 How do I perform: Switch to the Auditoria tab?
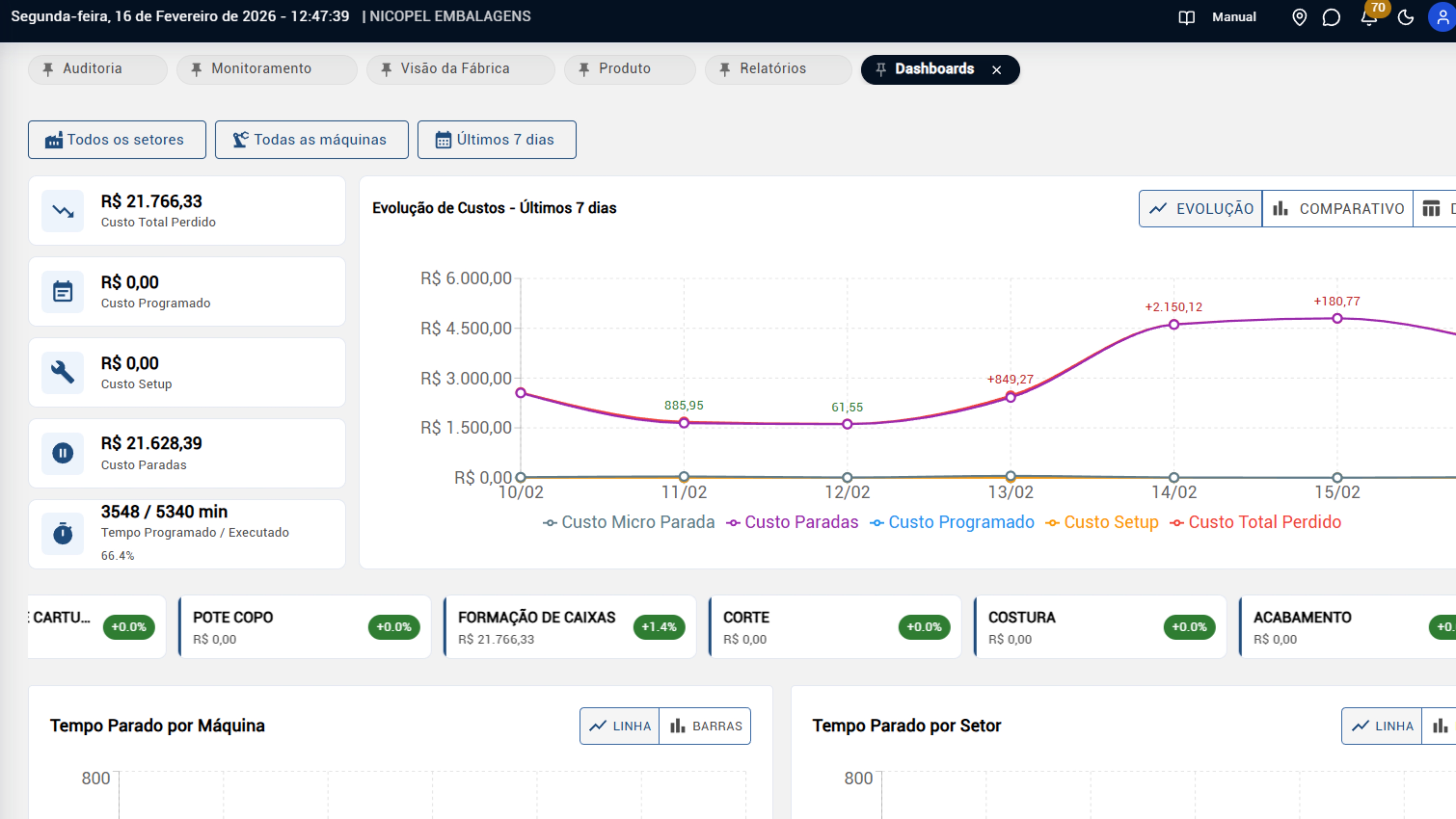point(98,69)
